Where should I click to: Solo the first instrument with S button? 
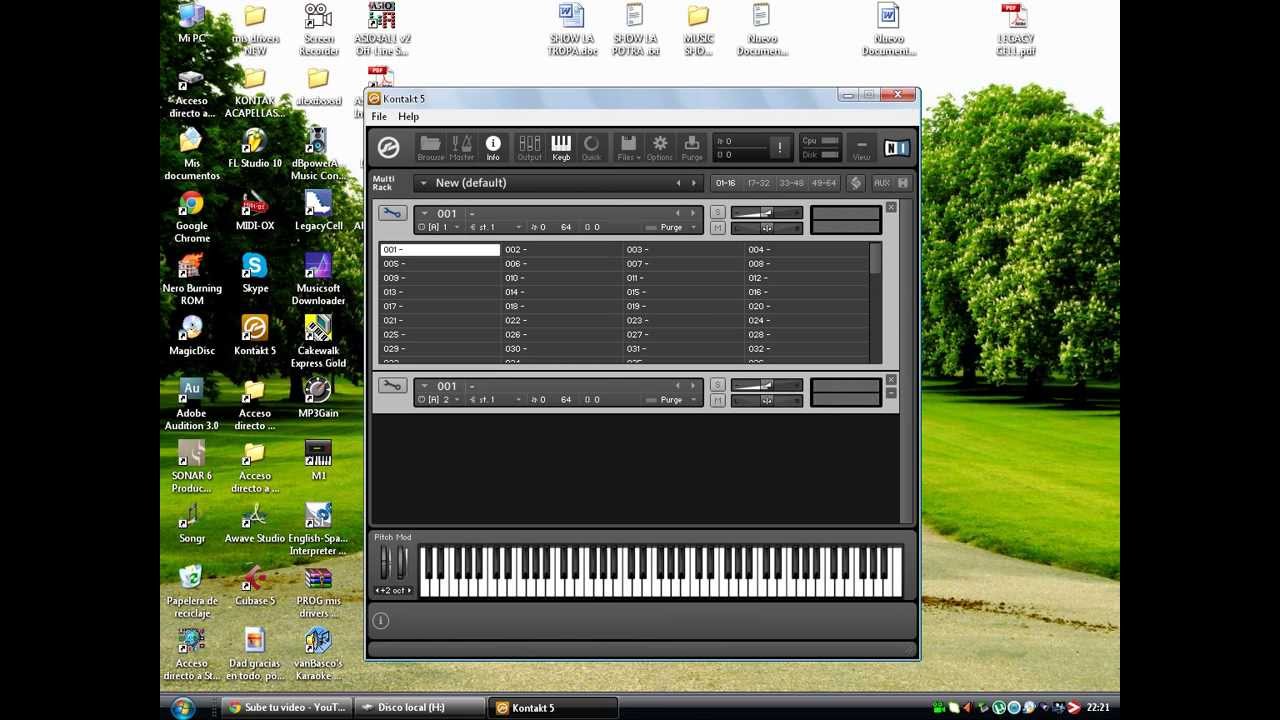(x=717, y=213)
